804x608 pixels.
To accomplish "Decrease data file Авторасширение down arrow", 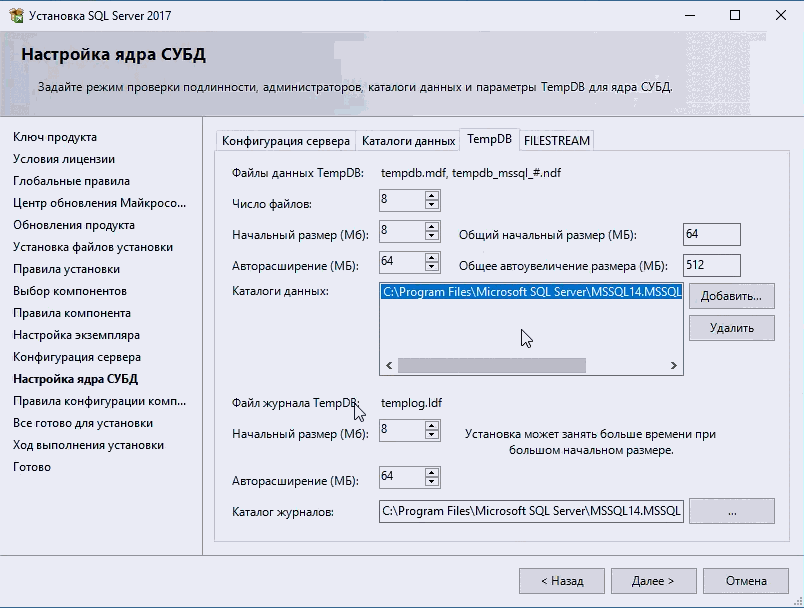I will coord(432,267).
